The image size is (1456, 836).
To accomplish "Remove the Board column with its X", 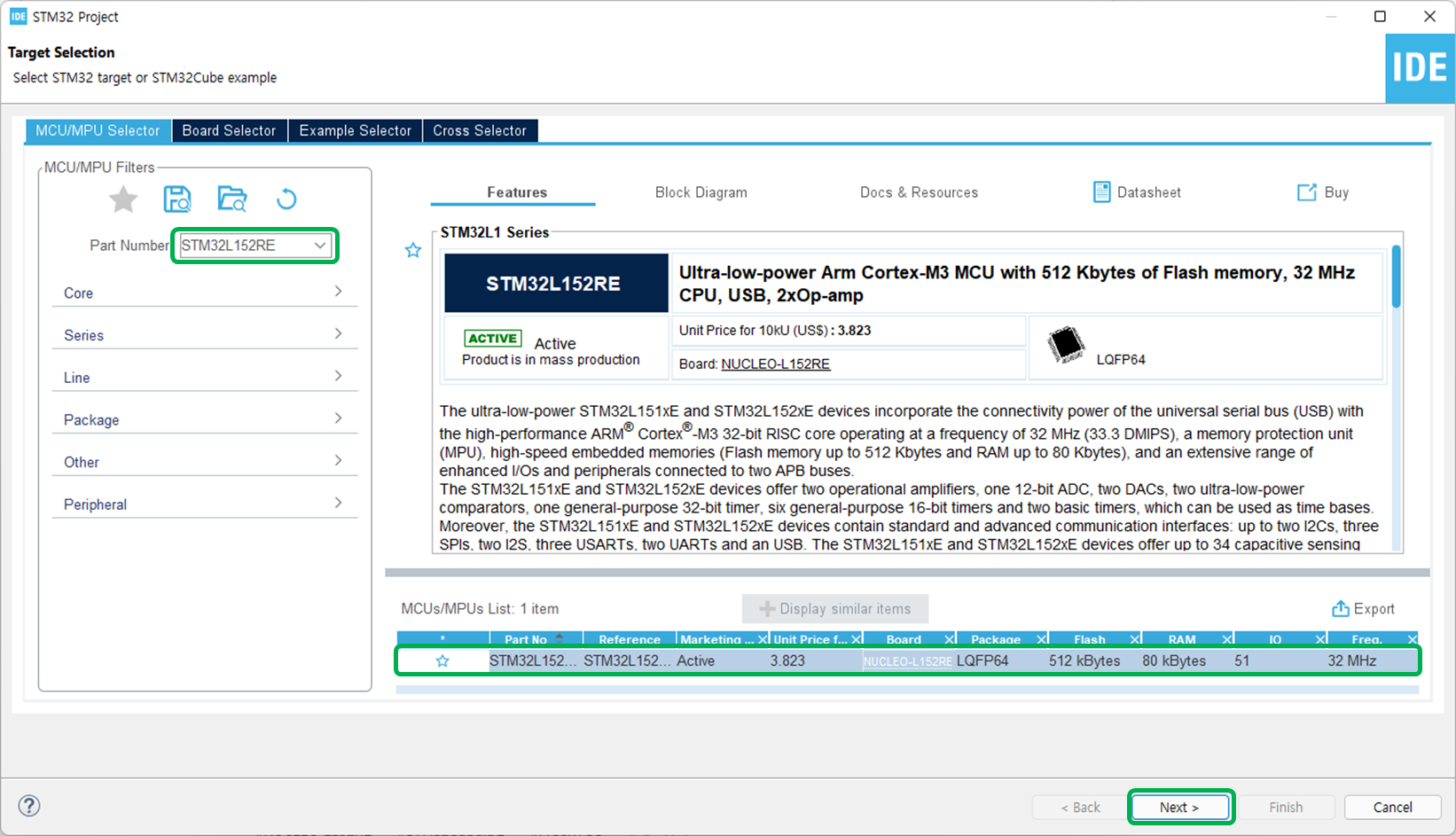I will point(950,639).
